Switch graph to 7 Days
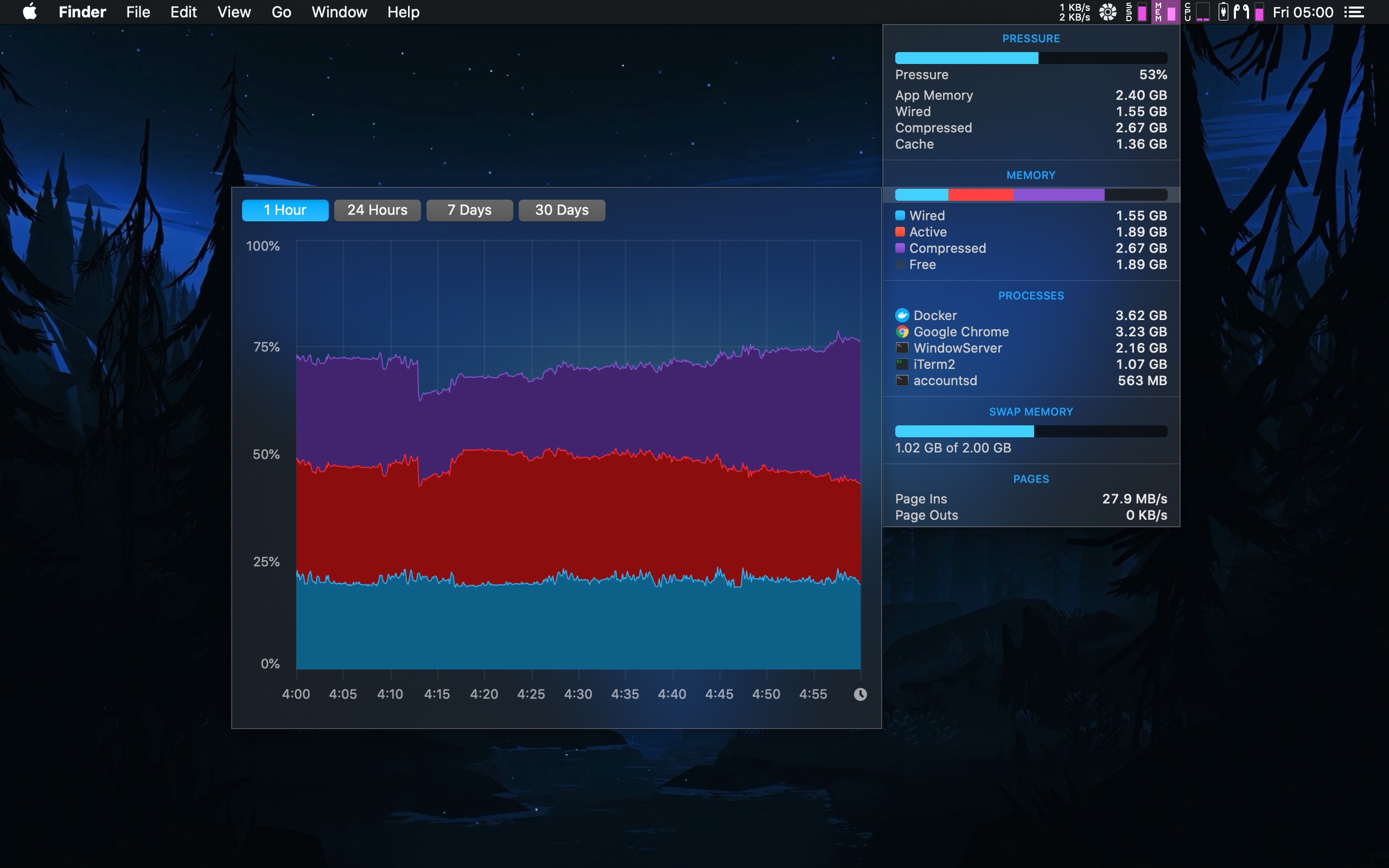The height and width of the screenshot is (868, 1389). [x=469, y=210]
